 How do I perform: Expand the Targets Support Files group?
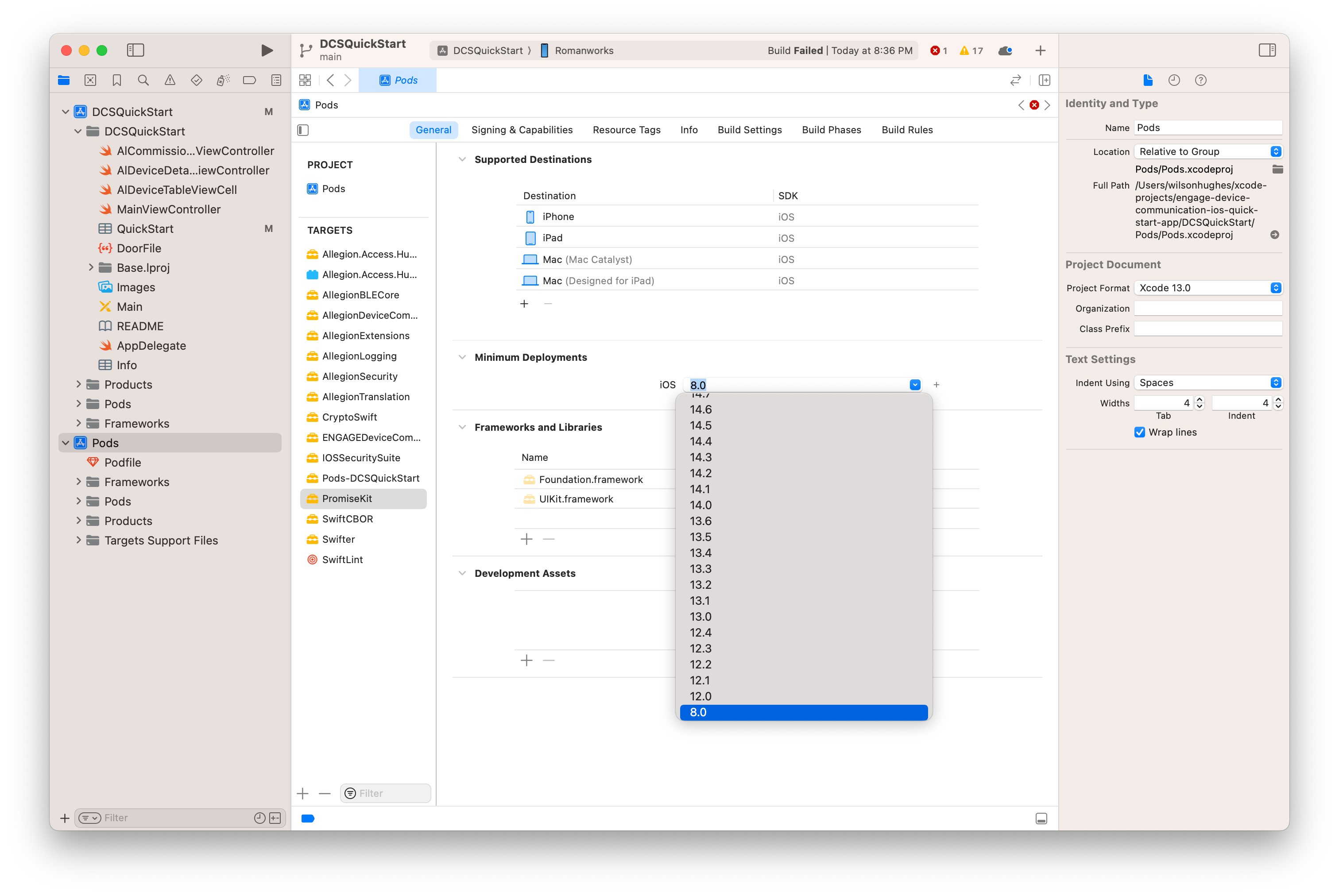[x=78, y=540]
